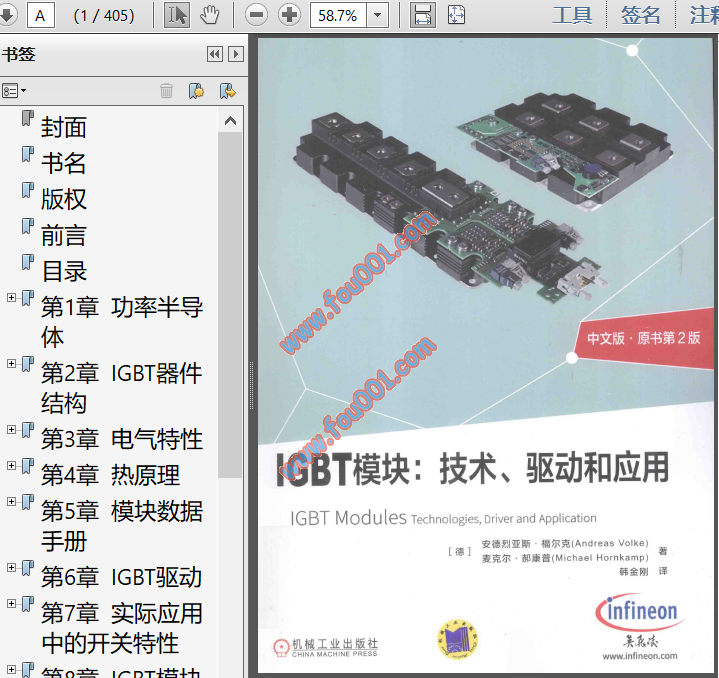
Task: Open the 签名 sign pane
Action: point(641,16)
